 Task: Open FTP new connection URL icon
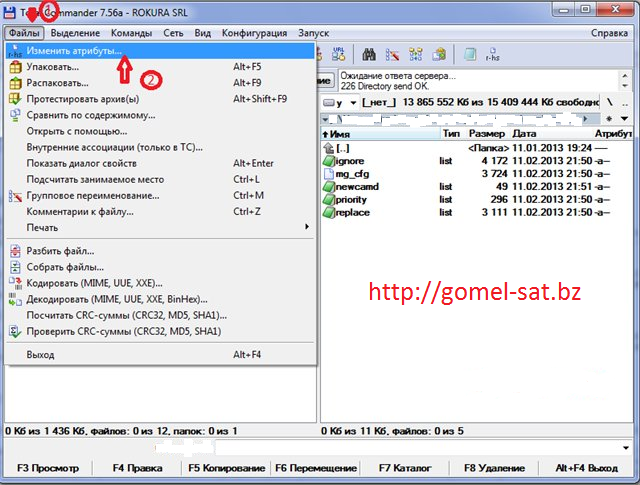coord(338,54)
